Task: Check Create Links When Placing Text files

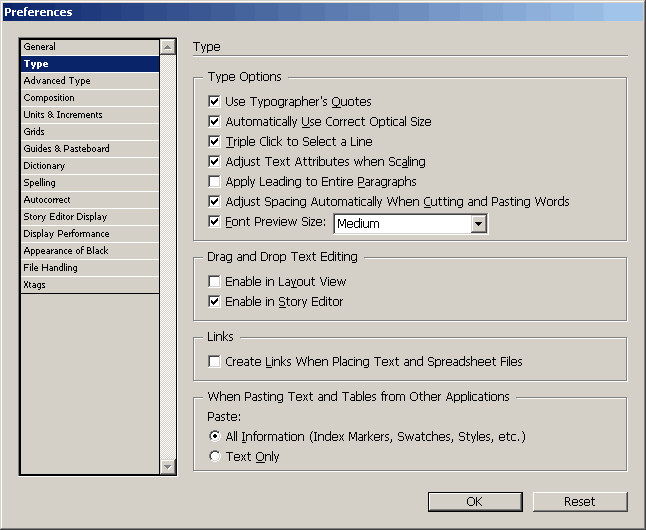Action: (214, 361)
